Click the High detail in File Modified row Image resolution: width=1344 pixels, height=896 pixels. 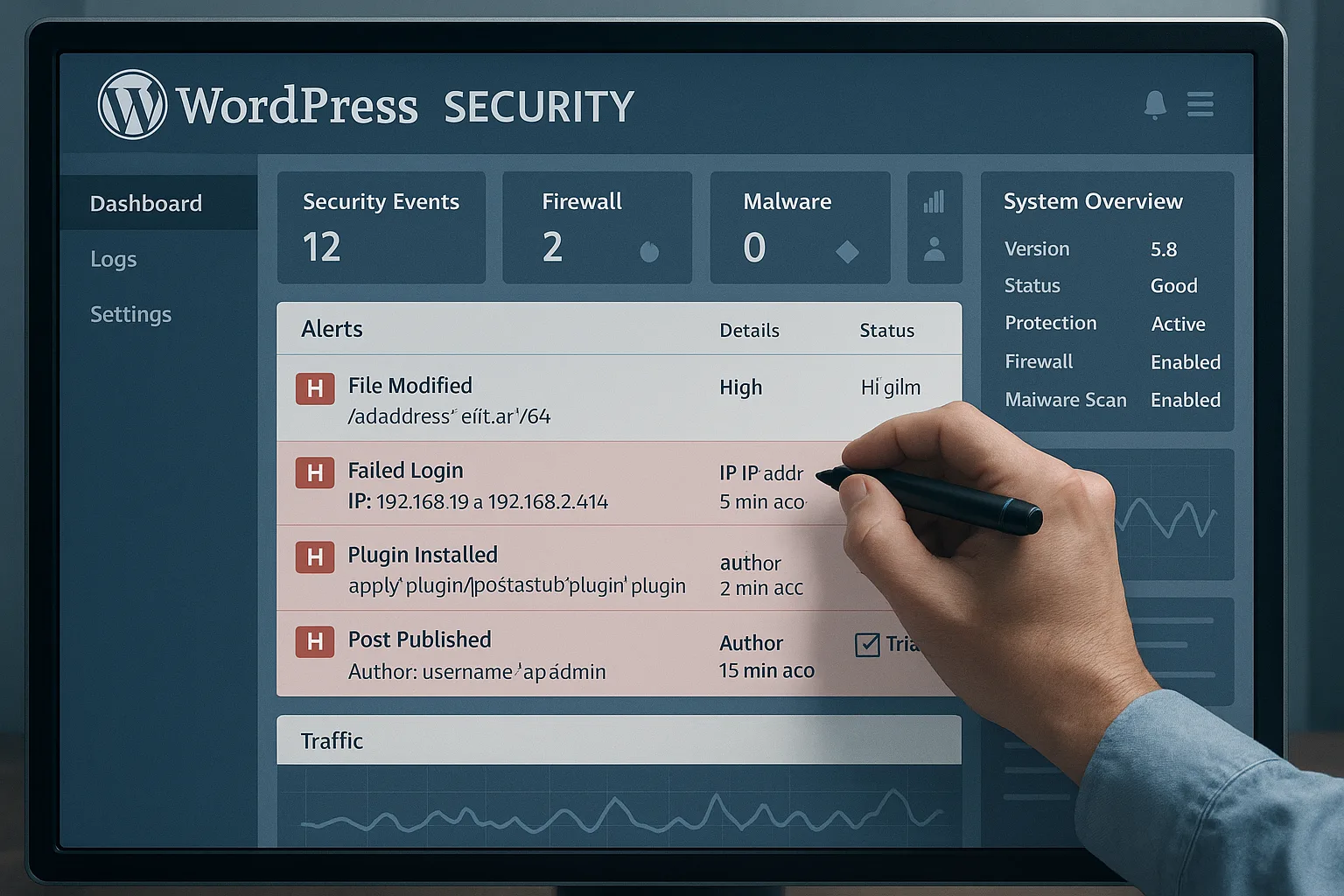point(740,388)
